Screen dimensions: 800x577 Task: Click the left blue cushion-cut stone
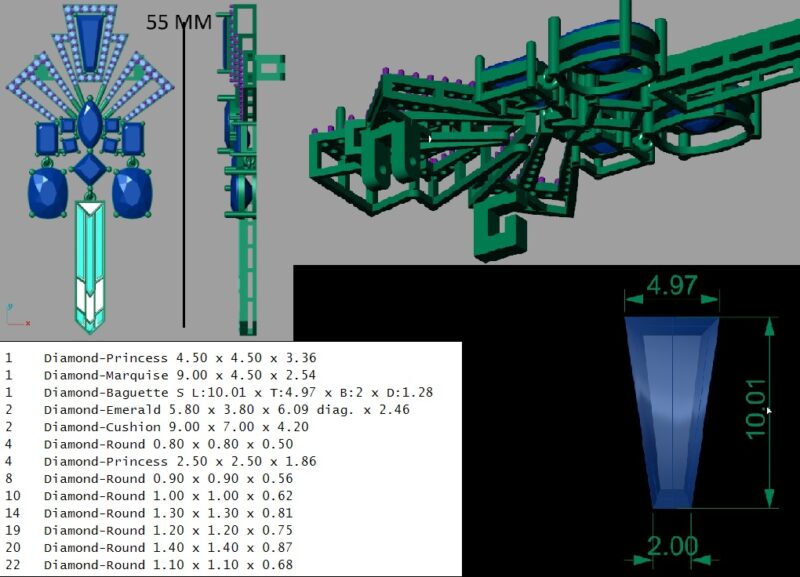tap(48, 193)
